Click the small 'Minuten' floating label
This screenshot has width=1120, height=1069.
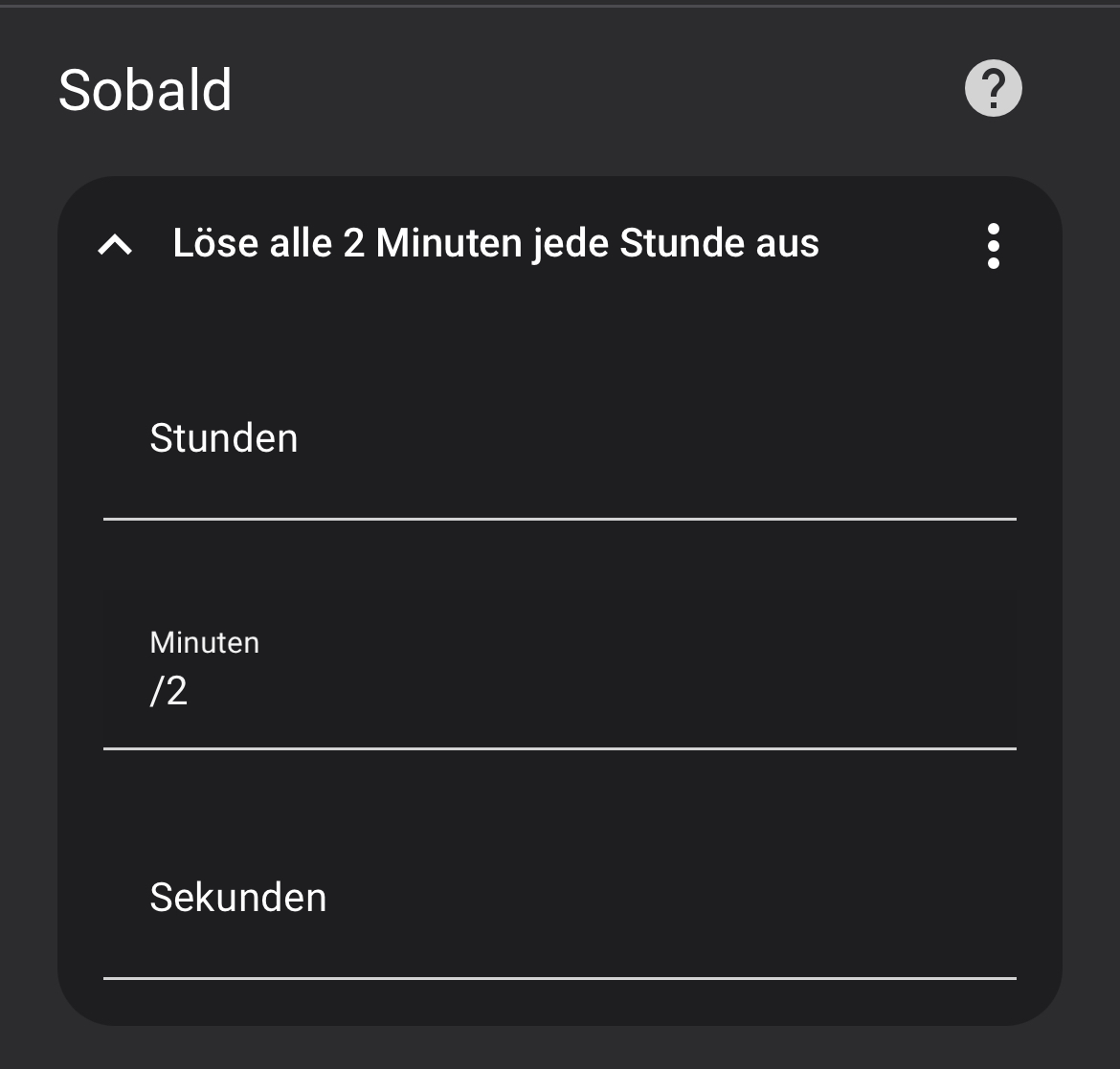click(204, 643)
